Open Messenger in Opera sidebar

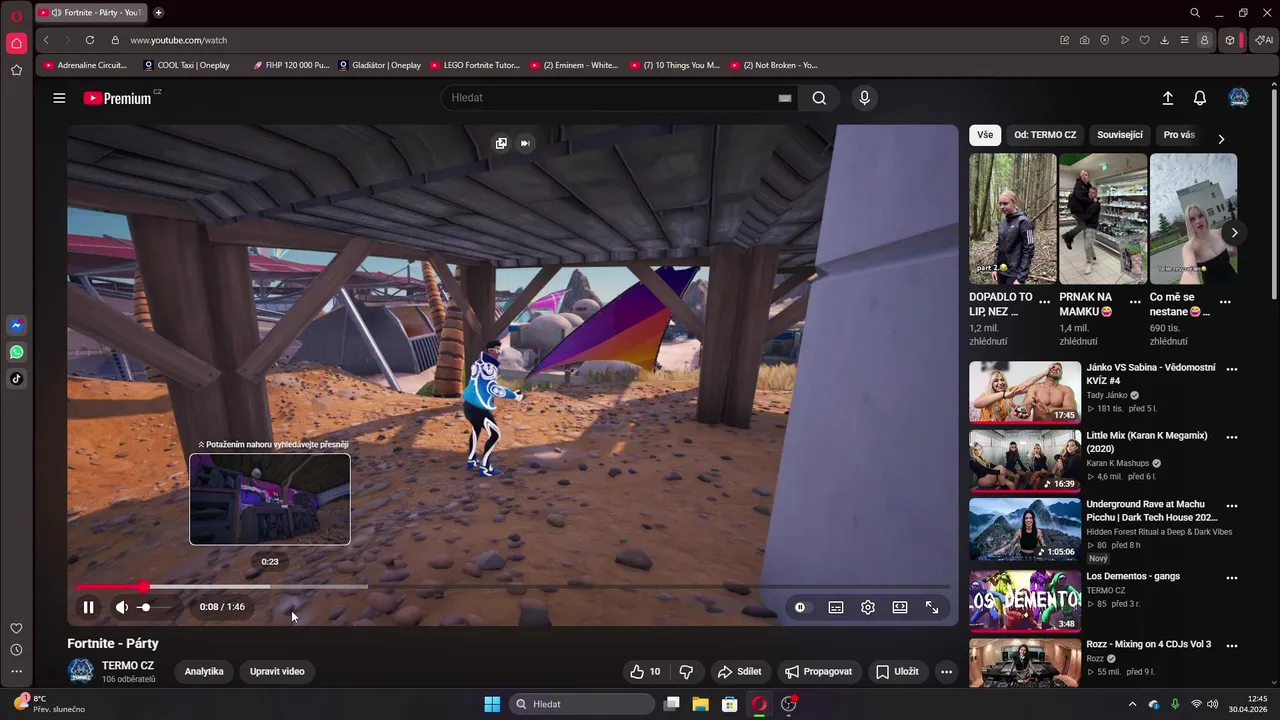(x=16, y=326)
